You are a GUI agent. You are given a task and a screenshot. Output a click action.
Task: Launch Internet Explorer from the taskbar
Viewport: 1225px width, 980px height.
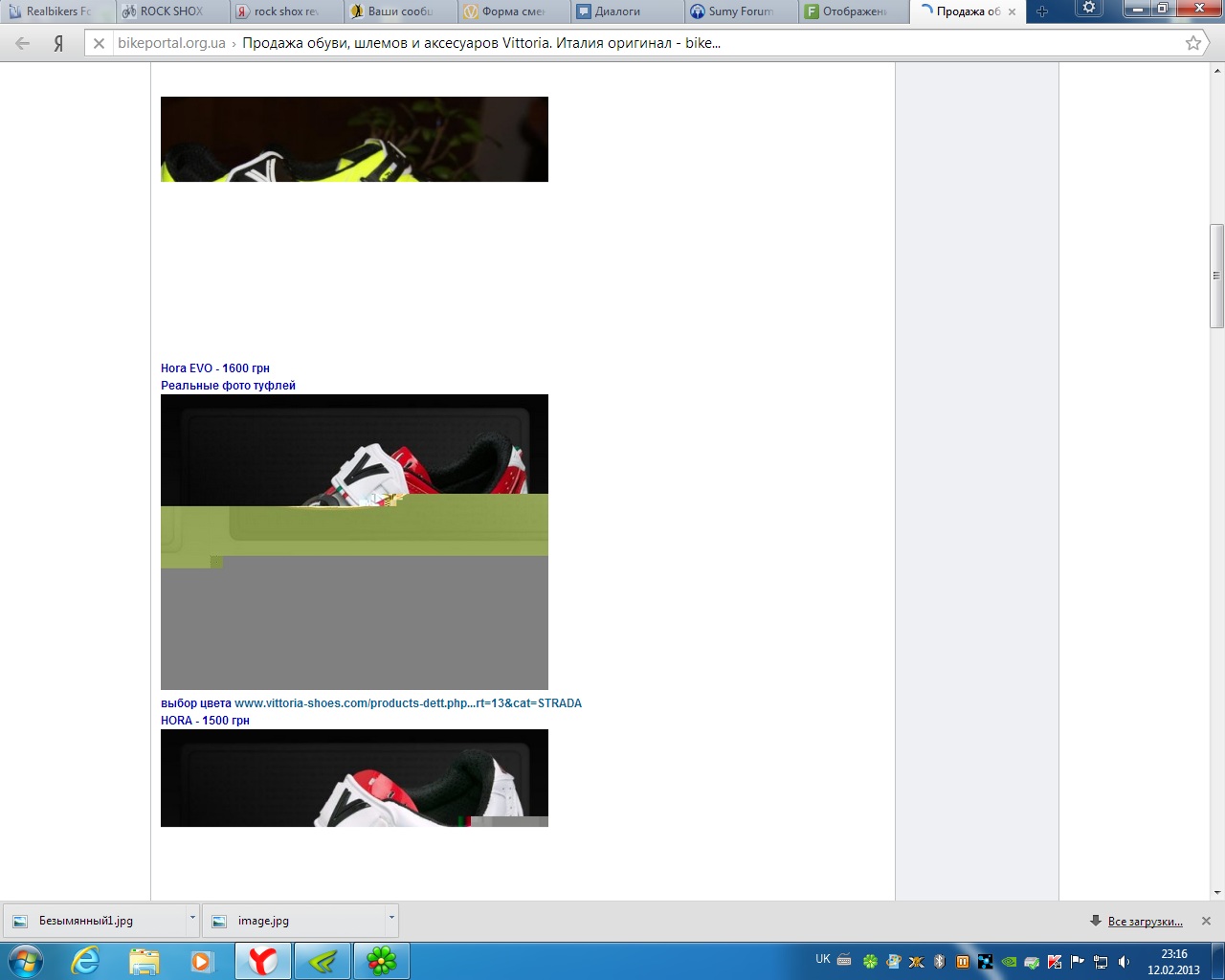85,961
